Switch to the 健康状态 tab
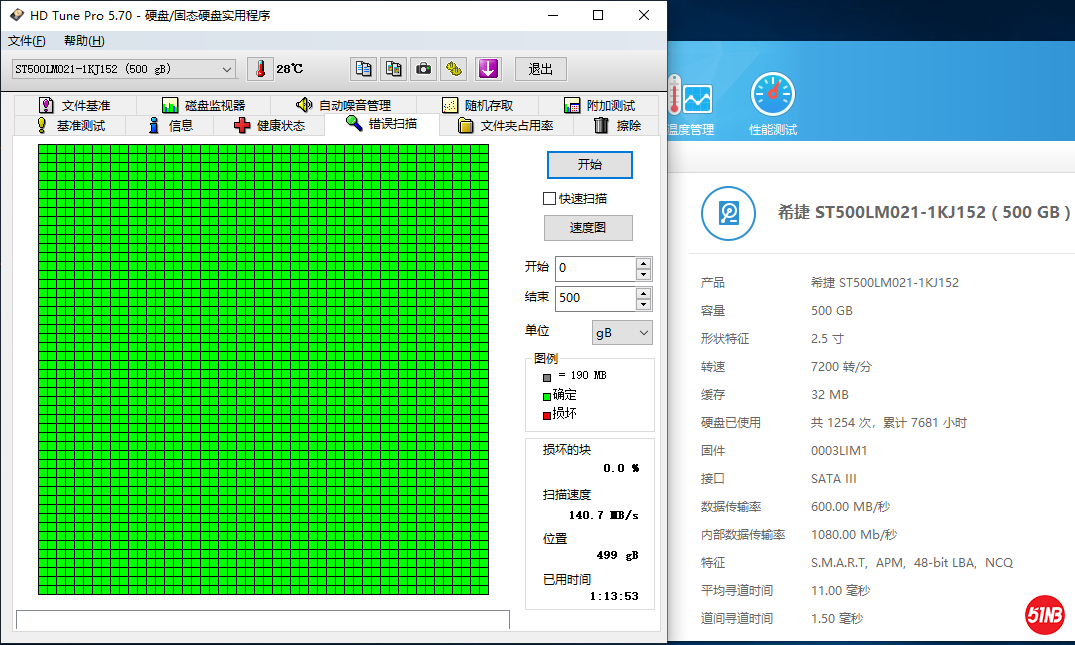 click(269, 125)
